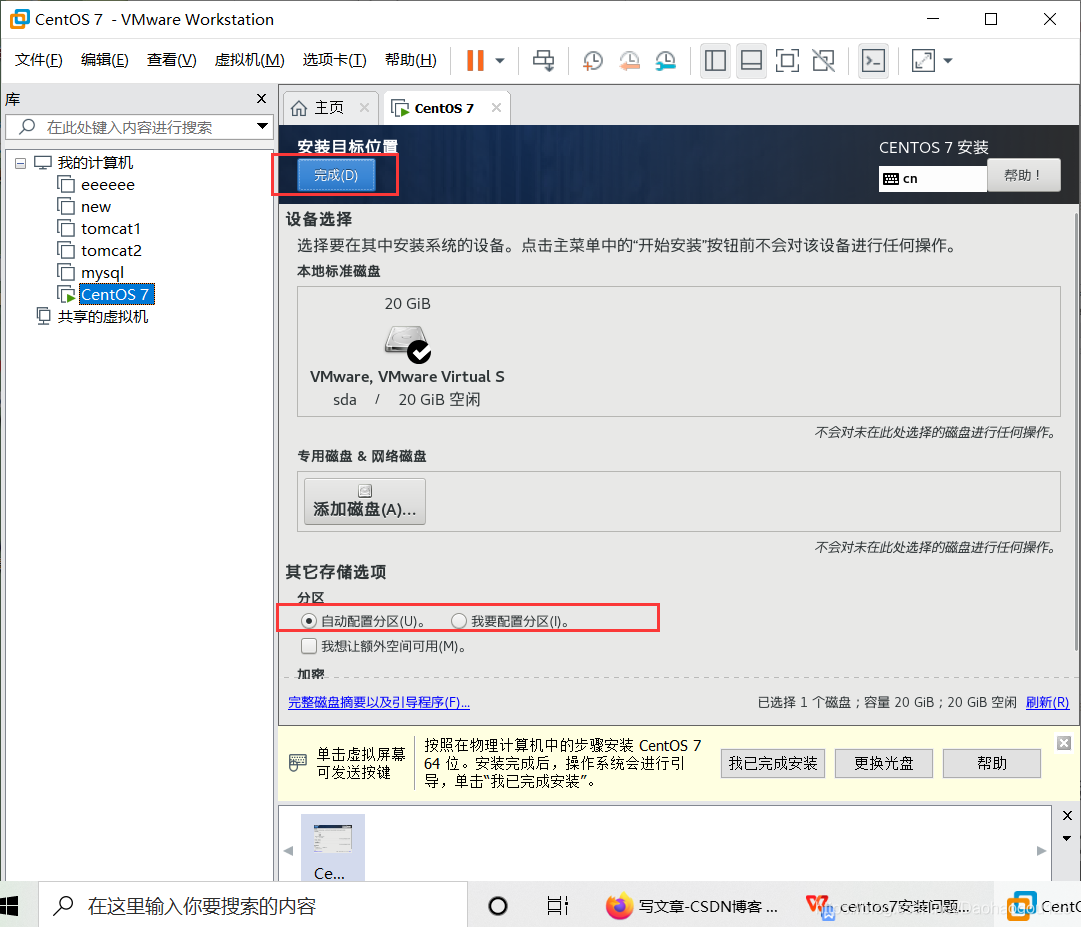The width and height of the screenshot is (1081, 927).
Task: Close the thumbnail bar
Action: tap(1067, 815)
